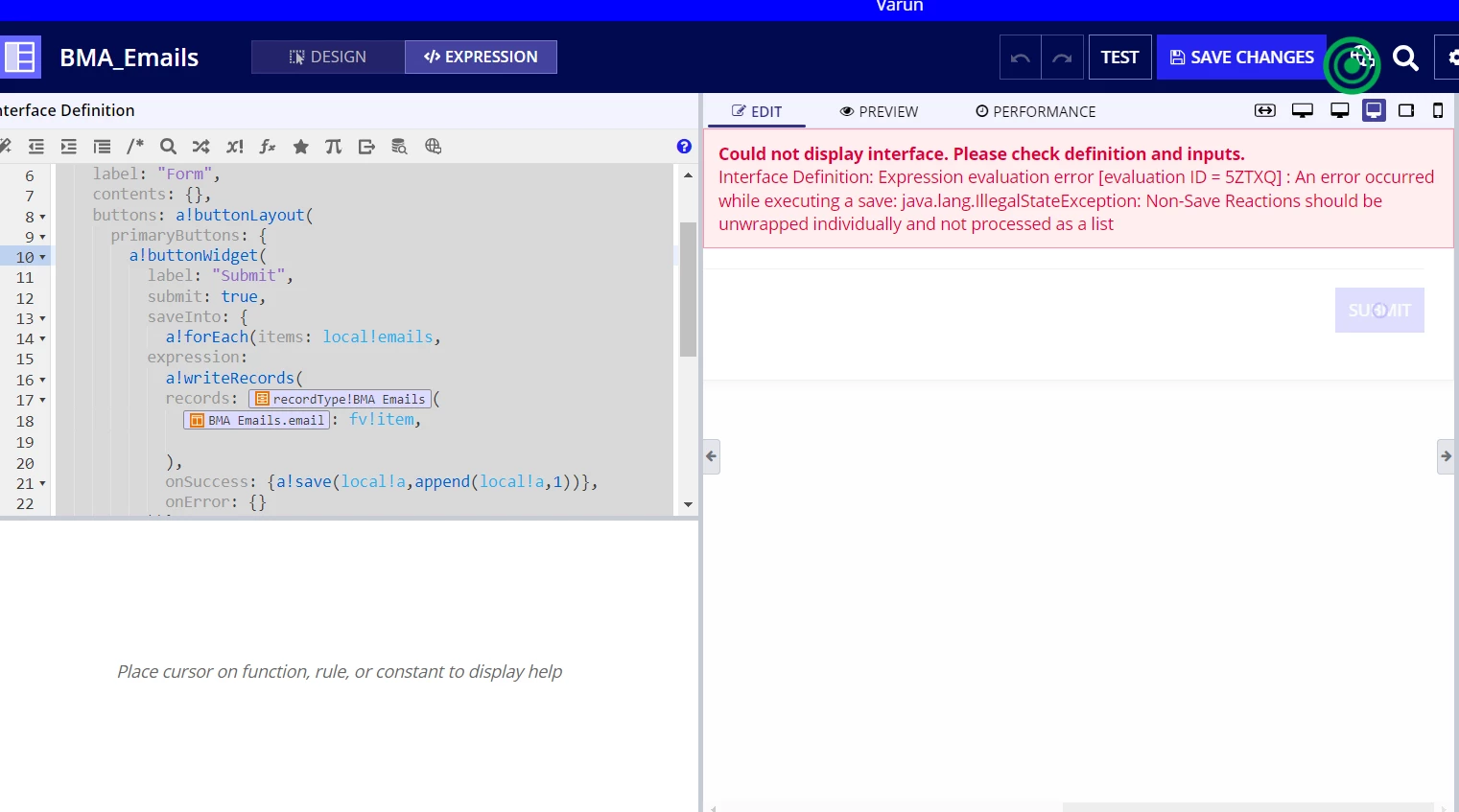1459x812 pixels.
Task: Click the pi constant icon
Action: (333, 147)
